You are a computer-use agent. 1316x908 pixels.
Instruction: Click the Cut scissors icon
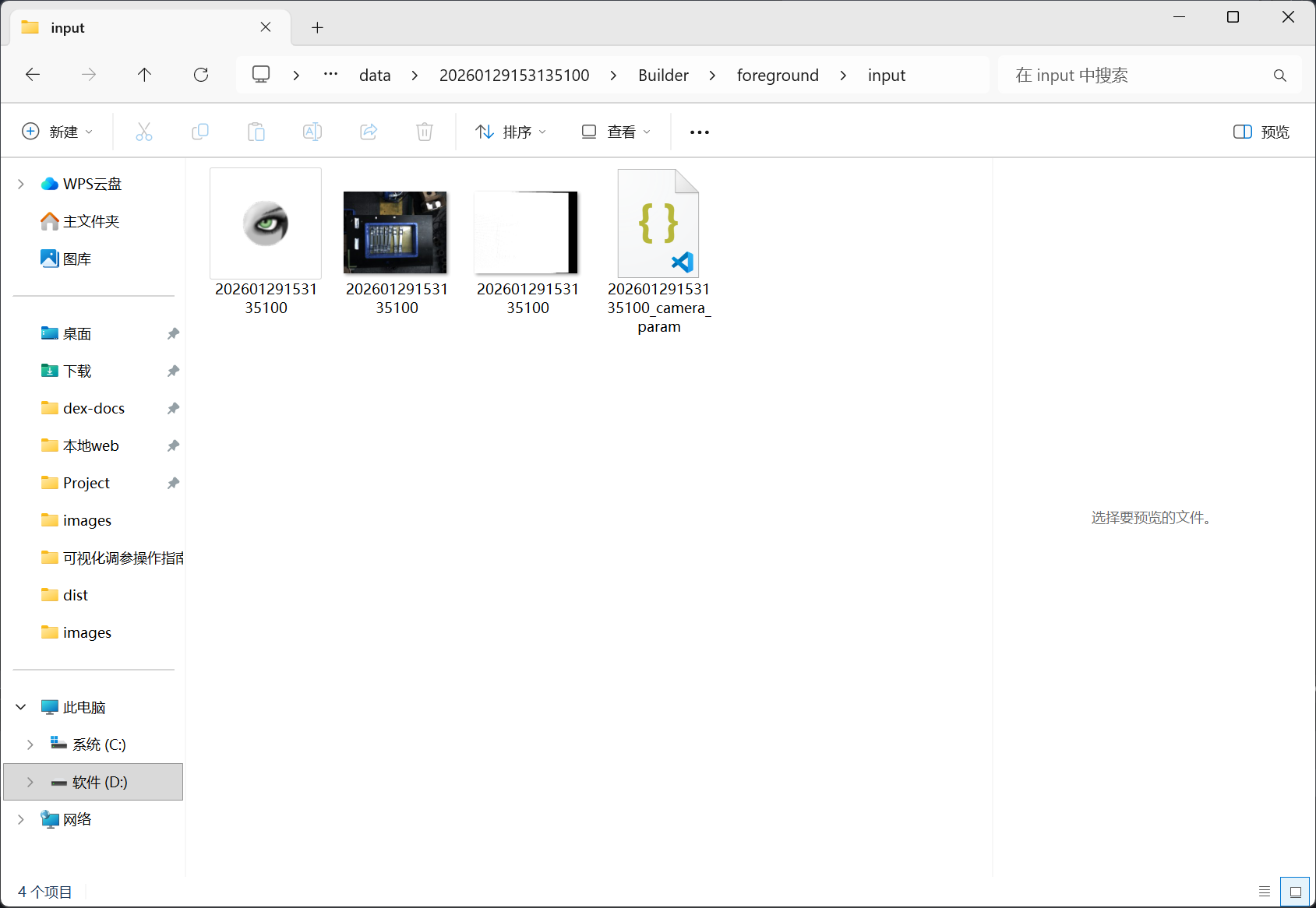(x=144, y=132)
